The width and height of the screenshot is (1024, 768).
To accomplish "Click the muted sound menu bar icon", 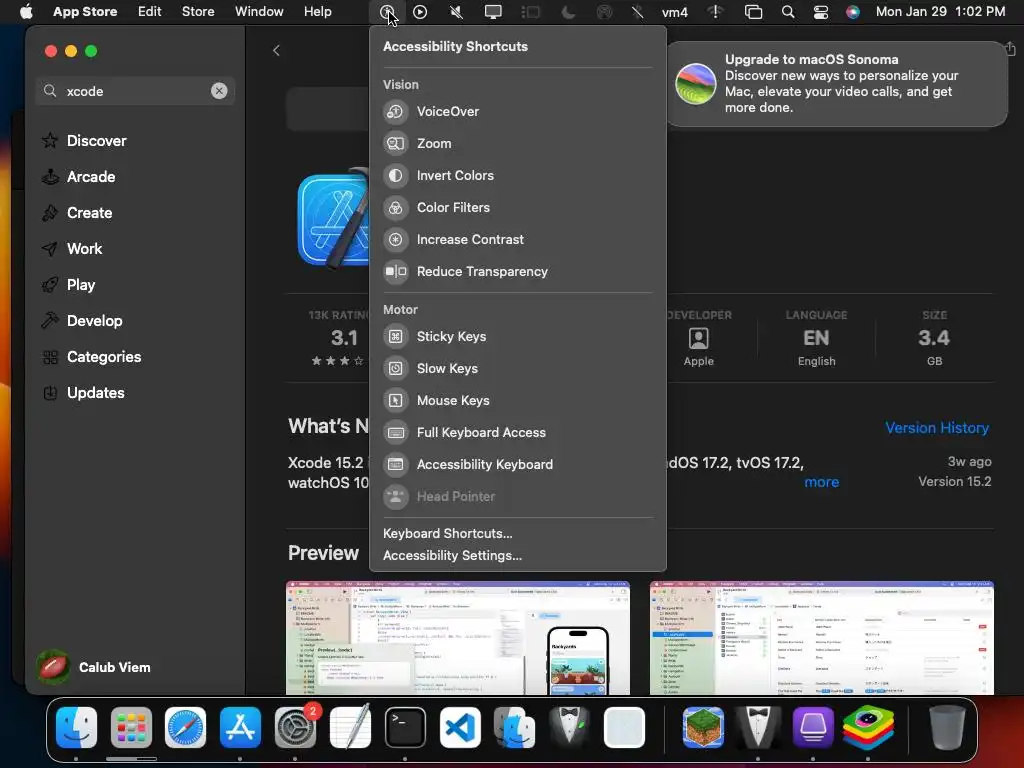I will click(456, 12).
